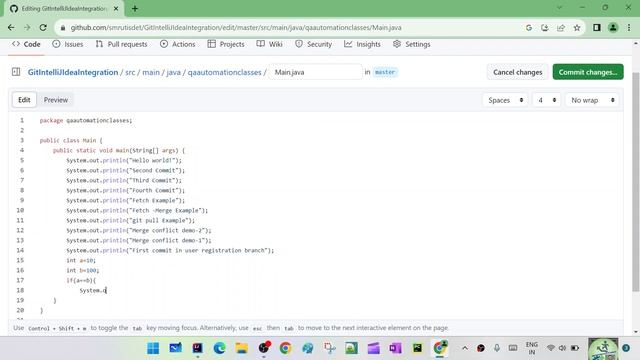Open OneNote from the taskbar

click(x=396, y=348)
